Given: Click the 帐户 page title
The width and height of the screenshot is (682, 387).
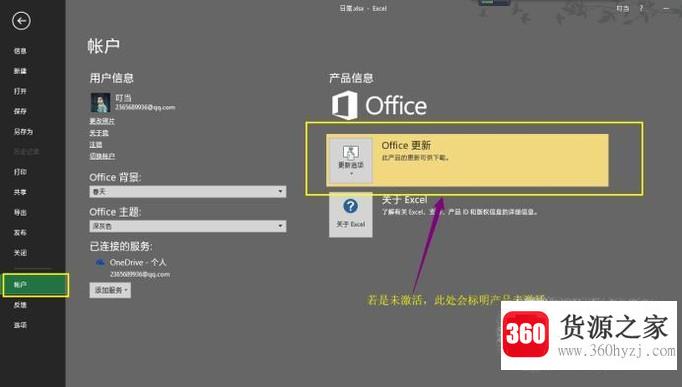Looking at the screenshot, I should coord(104,46).
